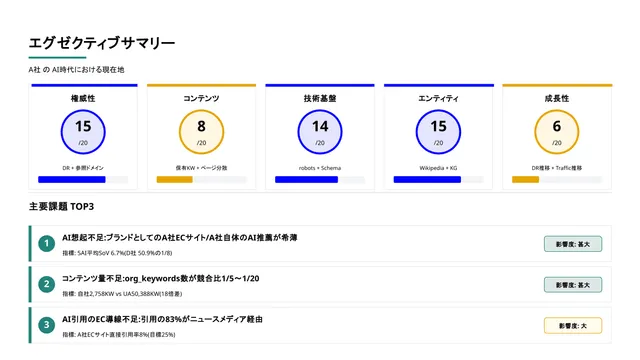Click the issue title starting AI想起不足
The height and width of the screenshot is (360, 640).
coord(180,238)
